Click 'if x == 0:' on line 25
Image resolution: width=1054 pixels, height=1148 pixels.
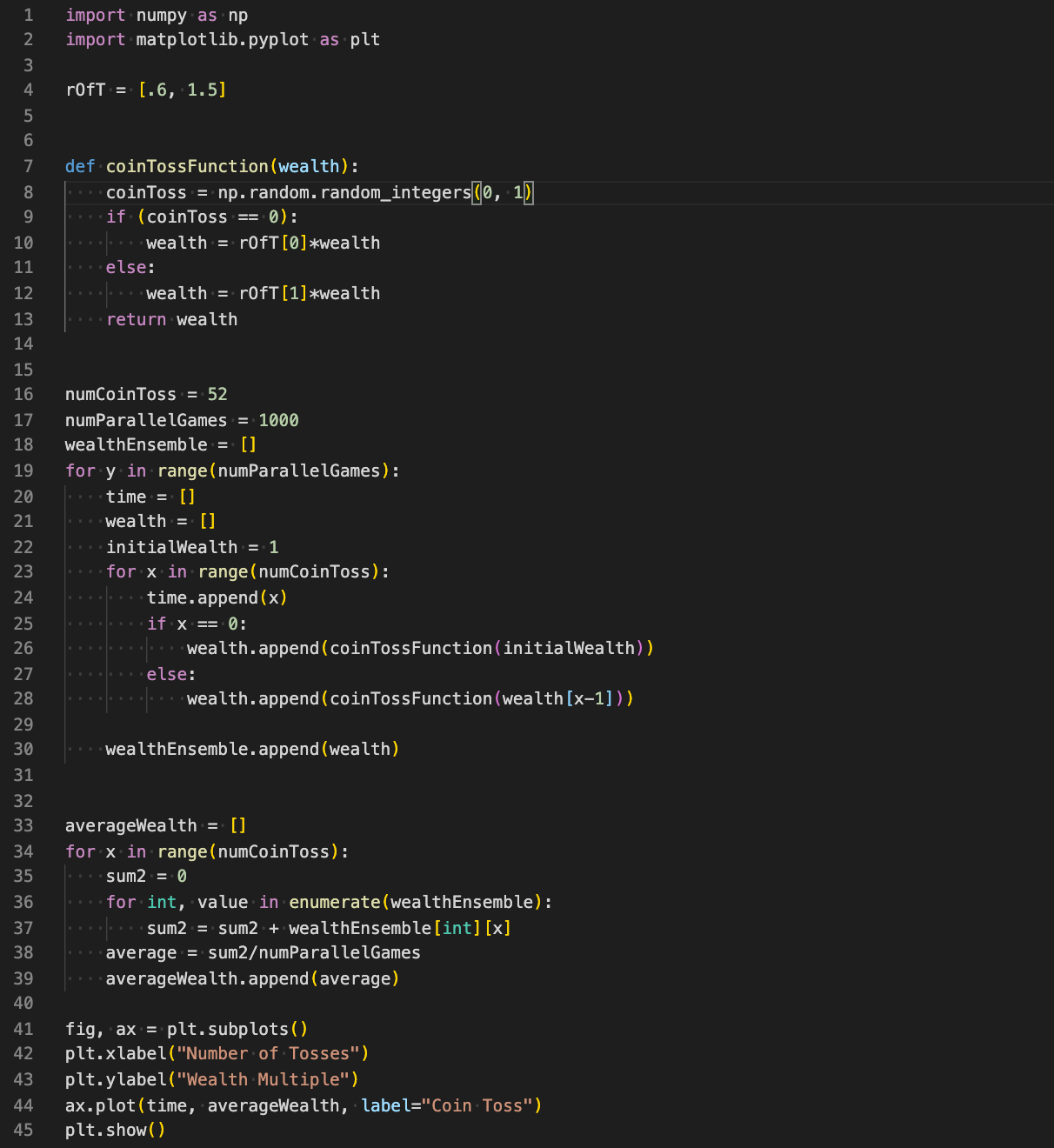[197, 624]
